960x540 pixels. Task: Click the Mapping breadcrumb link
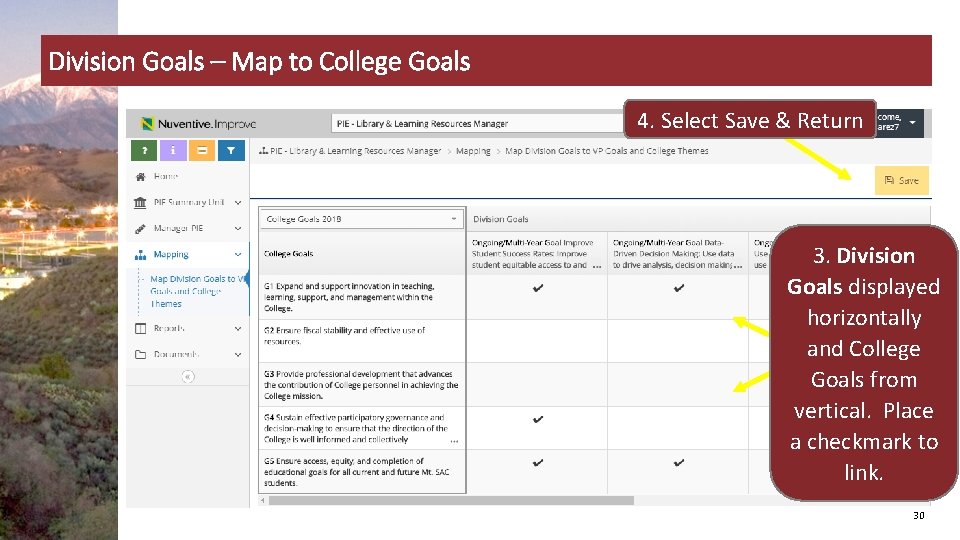[x=473, y=151]
